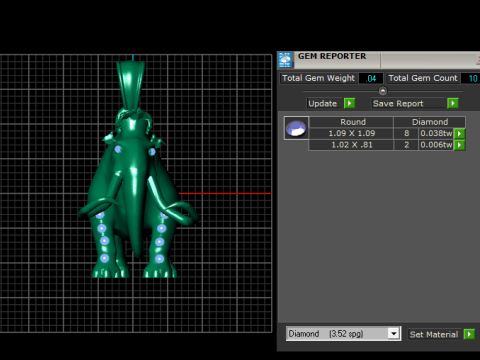This screenshot has width=480, height=360.
Task: Select the 1.09 X 1.09 size cell
Action: click(x=352, y=133)
